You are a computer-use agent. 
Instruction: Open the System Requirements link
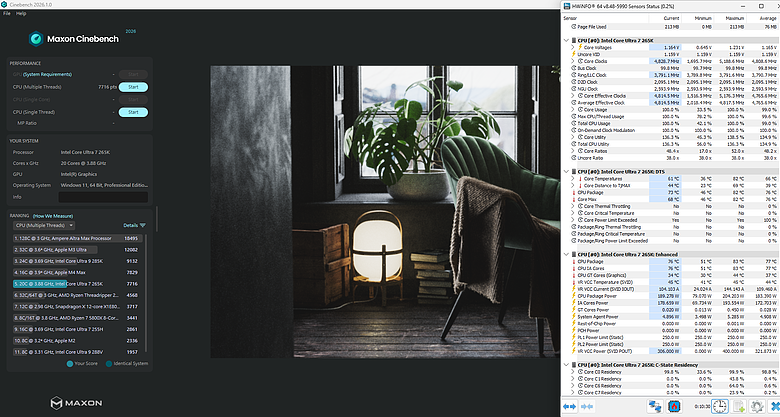48,74
